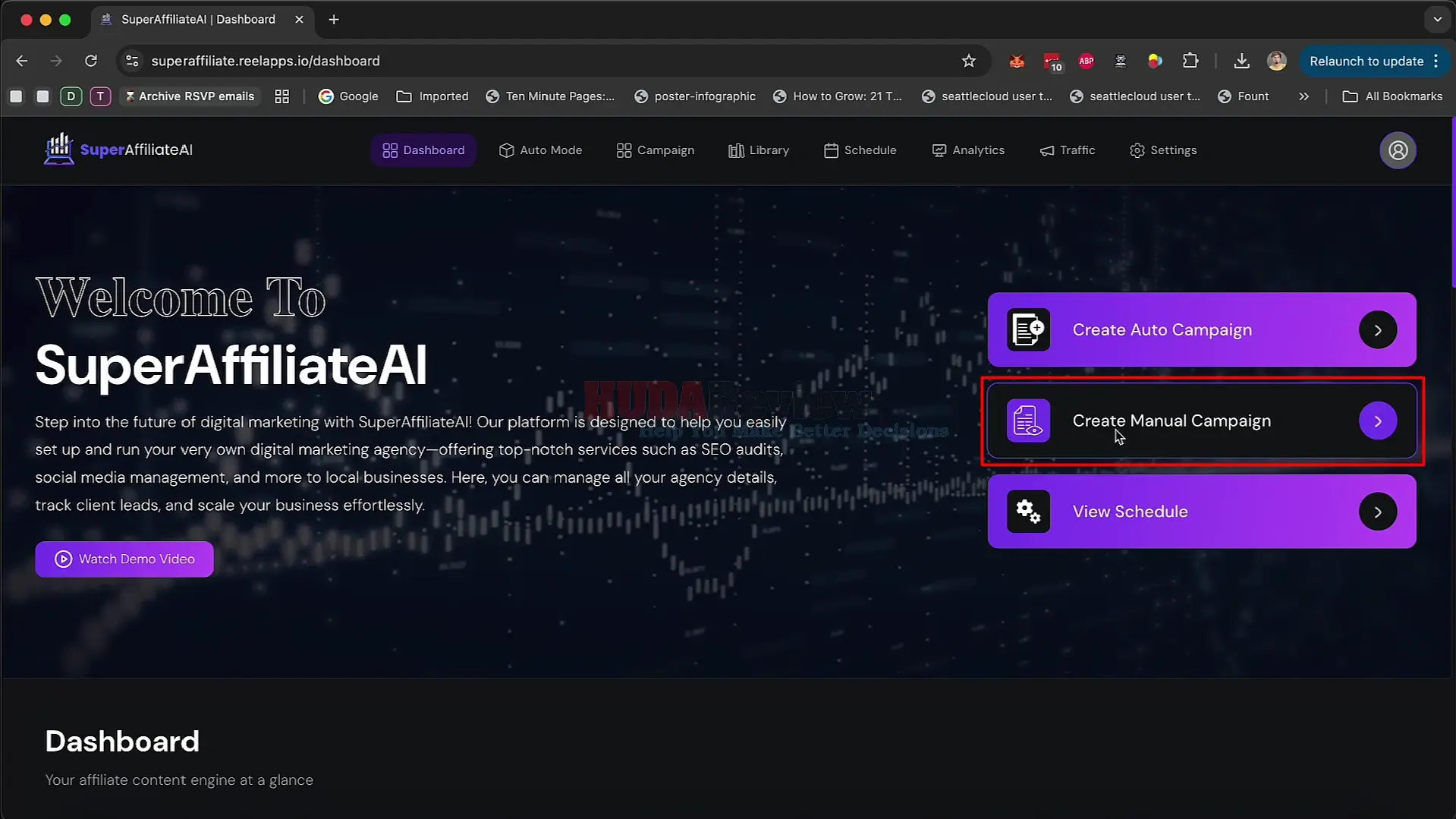
Task: Open the red extension with 10 badge
Action: (1052, 61)
